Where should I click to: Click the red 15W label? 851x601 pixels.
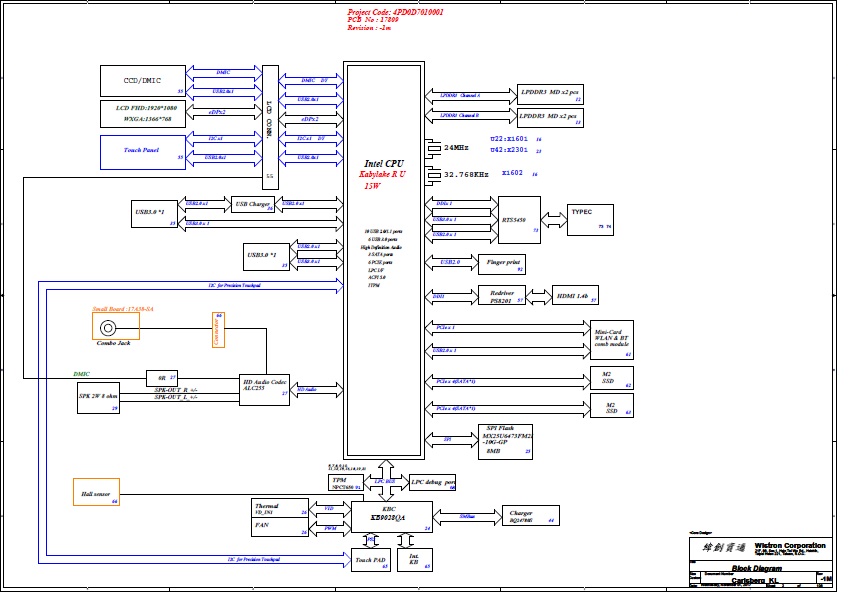pyautogui.click(x=372, y=186)
